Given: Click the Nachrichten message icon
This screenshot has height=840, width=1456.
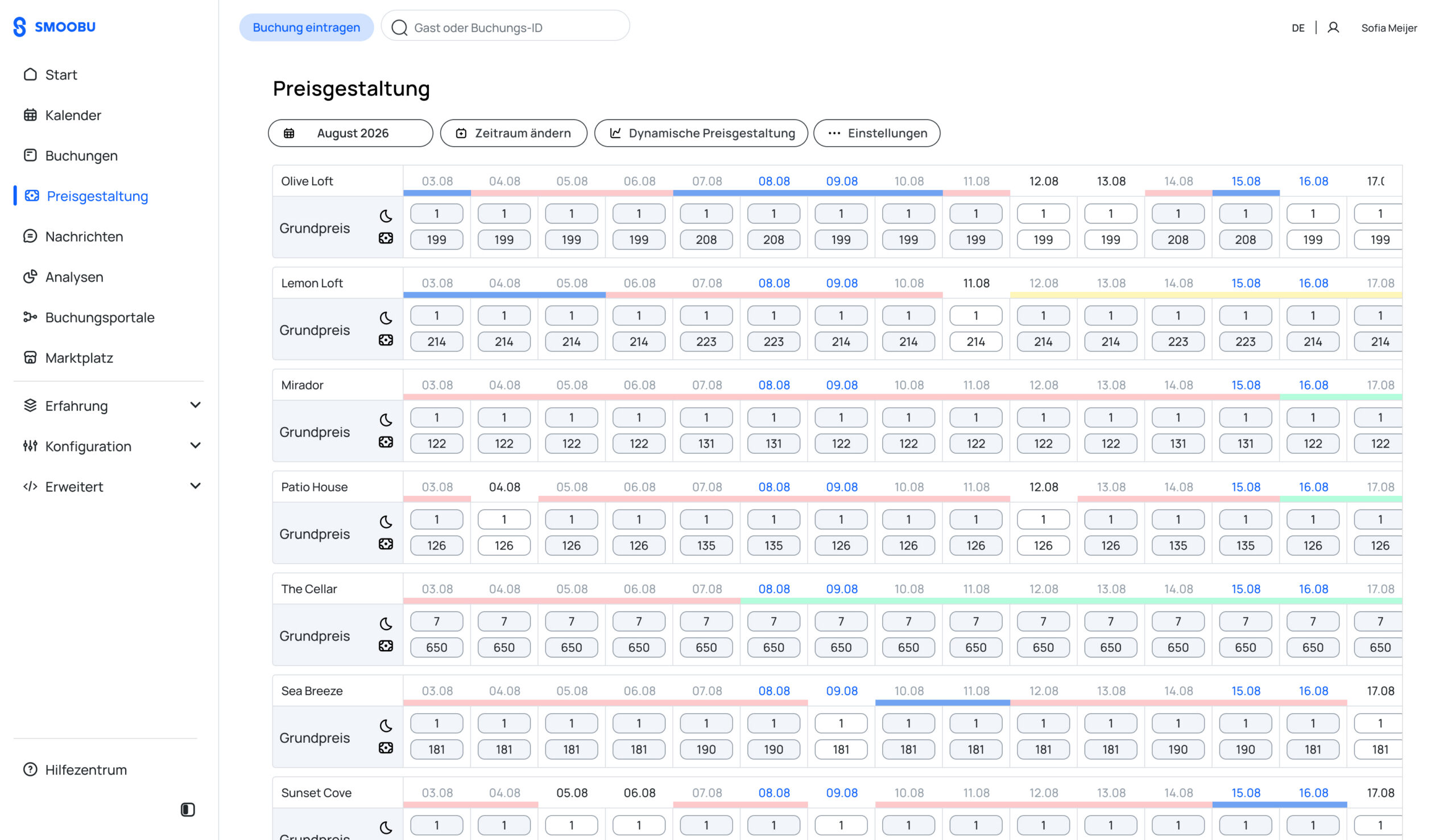Looking at the screenshot, I should (30, 236).
